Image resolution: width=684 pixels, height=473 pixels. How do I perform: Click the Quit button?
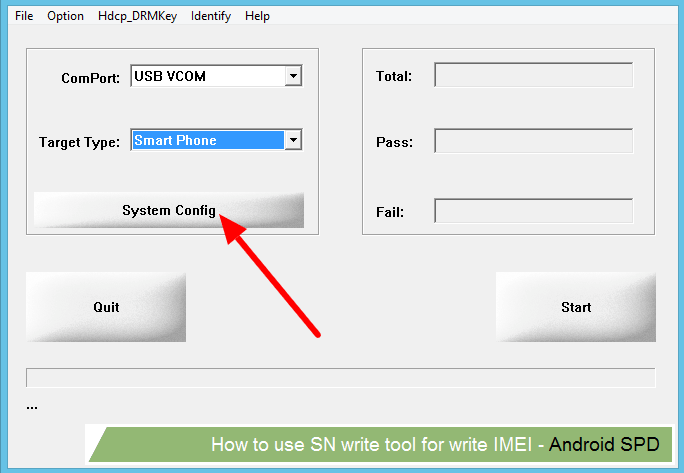click(x=106, y=307)
